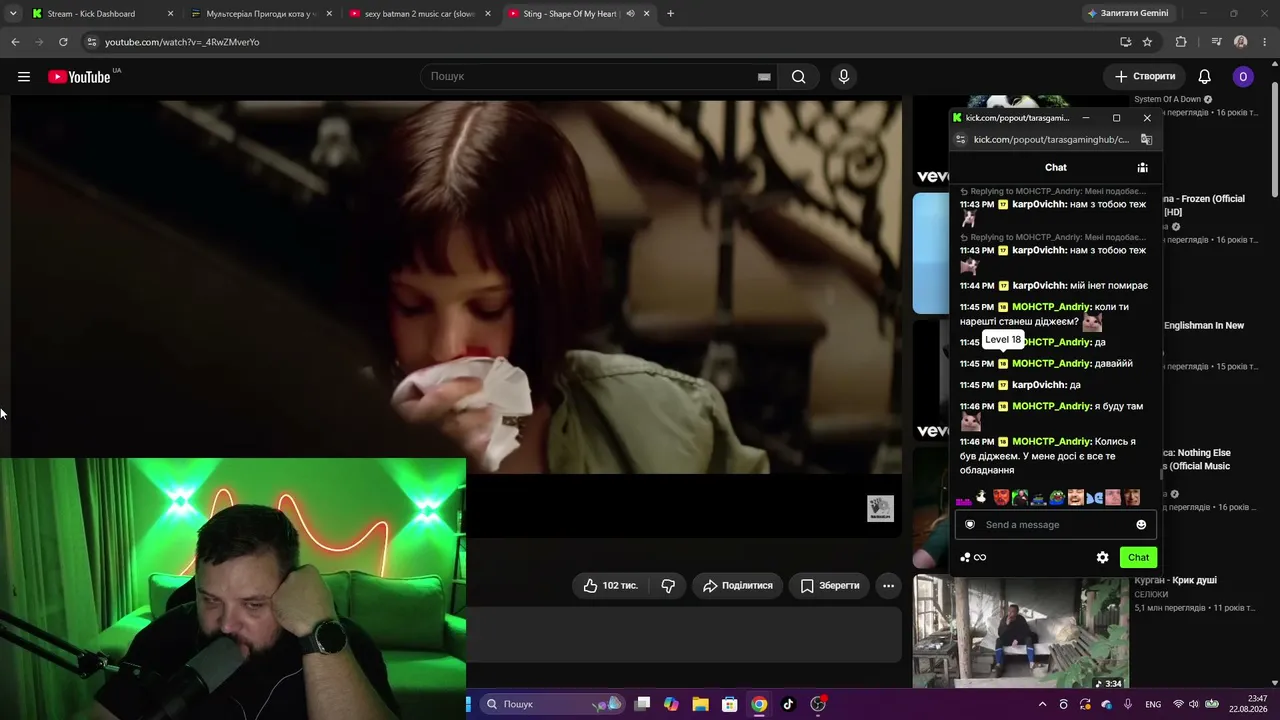Select the Sting - Shape Of My Heart tab
Viewport: 1280px width, 720px height.
click(x=577, y=14)
